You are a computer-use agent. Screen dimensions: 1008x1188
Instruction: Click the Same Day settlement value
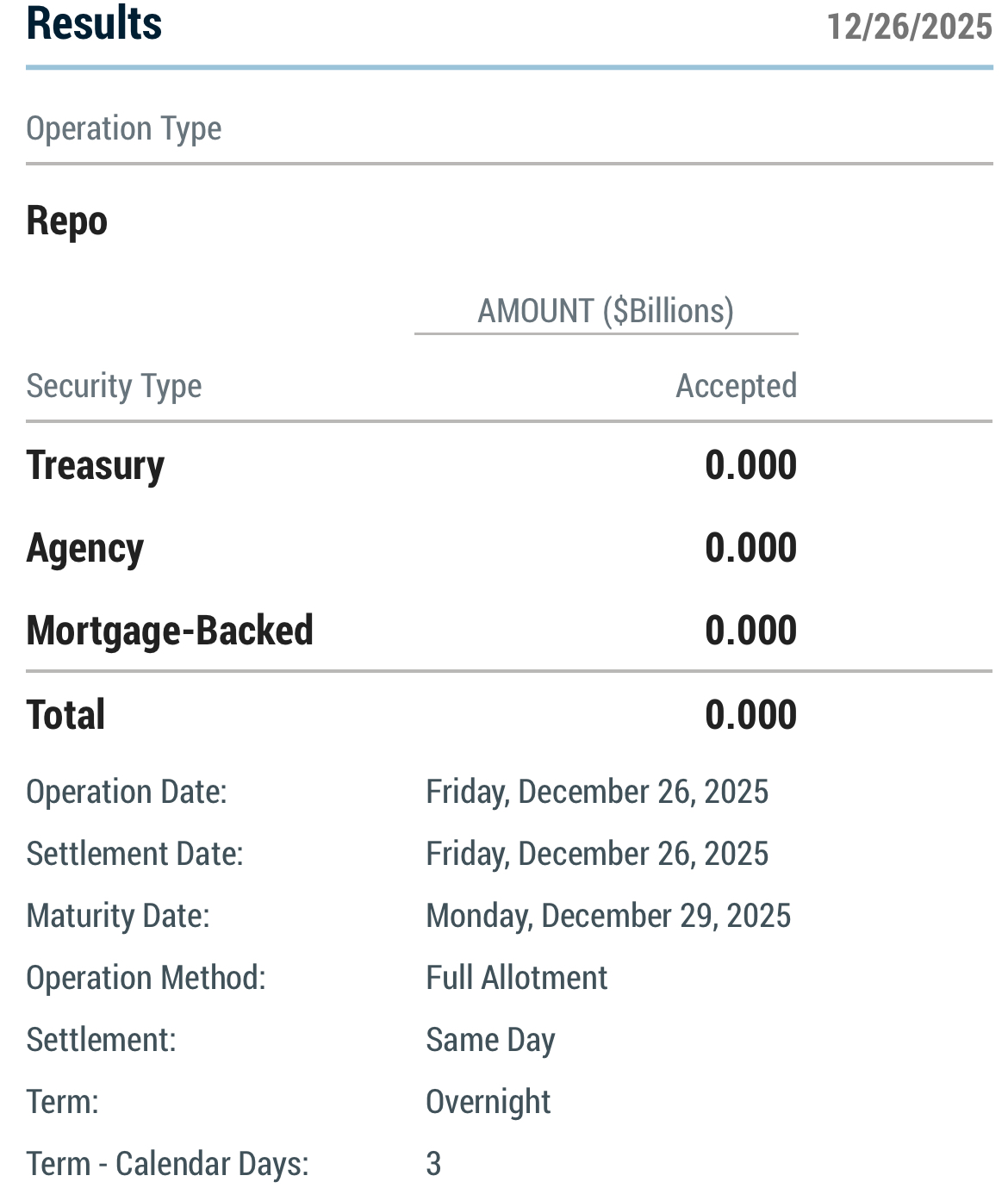pyautogui.click(x=490, y=1040)
